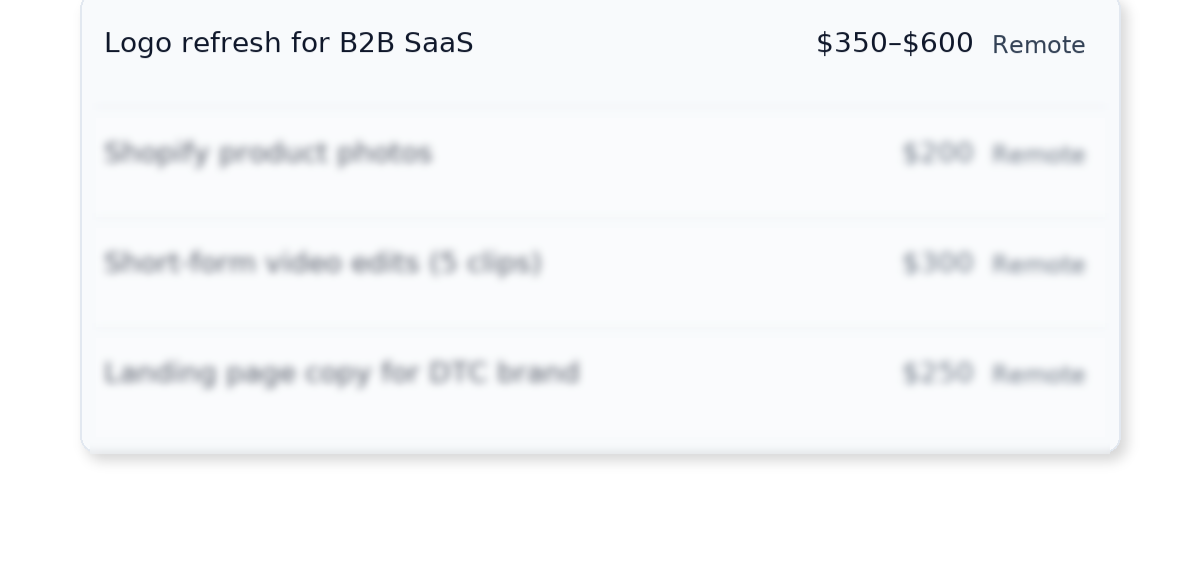Click empty space in Short-form video edits row
This screenshot has height=572, width=1200.
click(720, 263)
